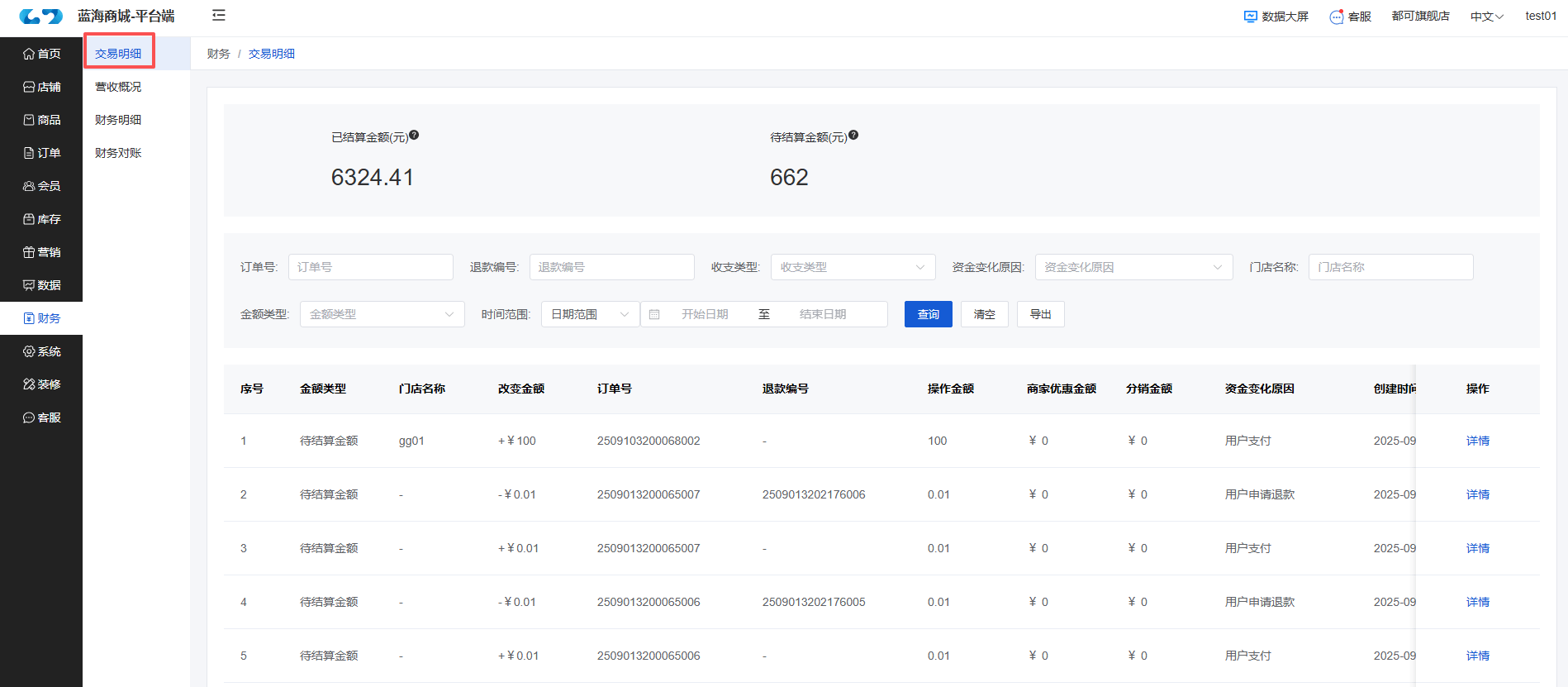Click the 开始日期 field
The image size is (1568, 687).
(705, 314)
